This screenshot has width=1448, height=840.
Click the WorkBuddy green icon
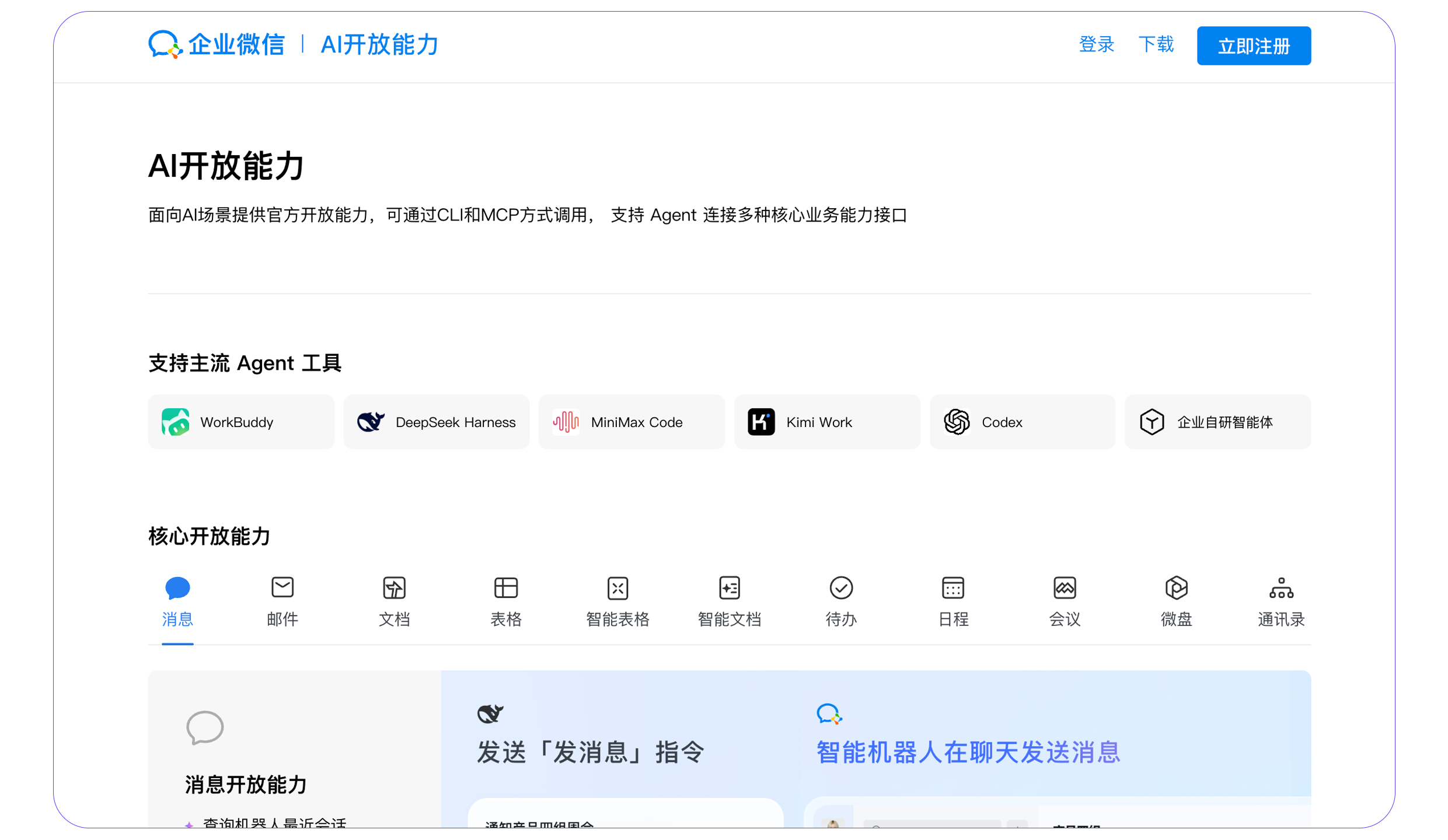coord(176,422)
